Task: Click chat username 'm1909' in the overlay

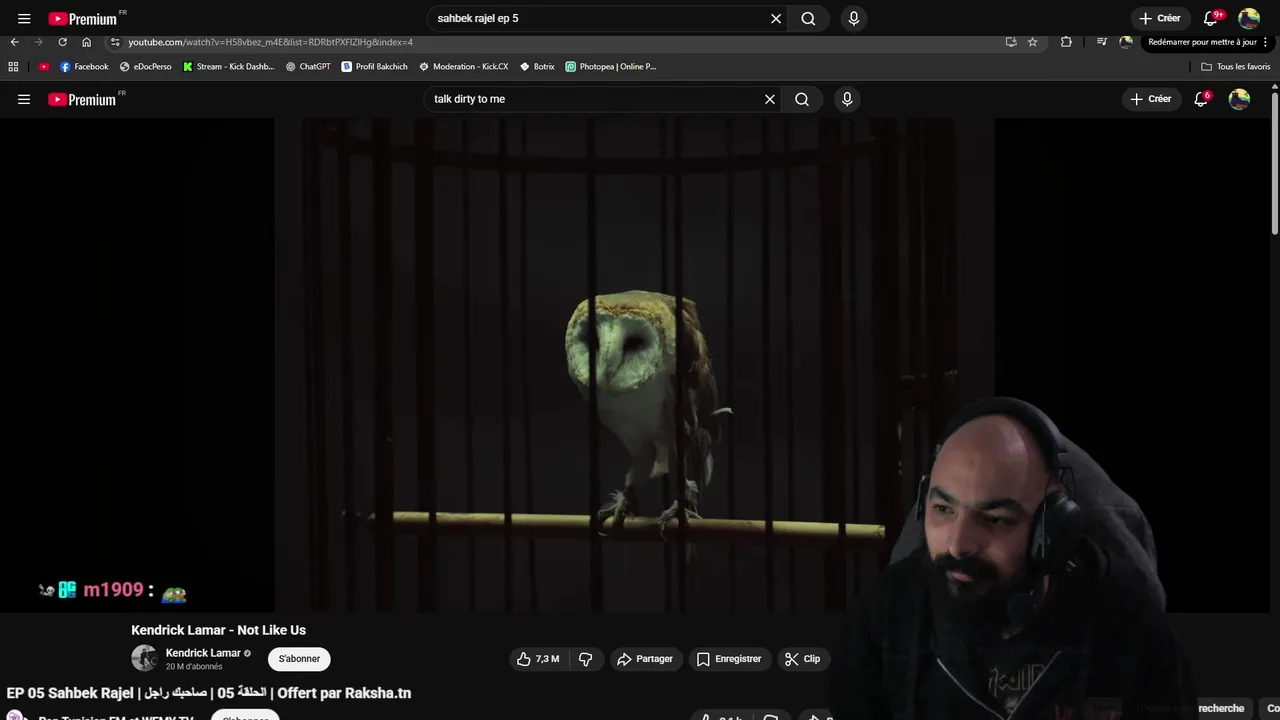Action: [x=113, y=590]
